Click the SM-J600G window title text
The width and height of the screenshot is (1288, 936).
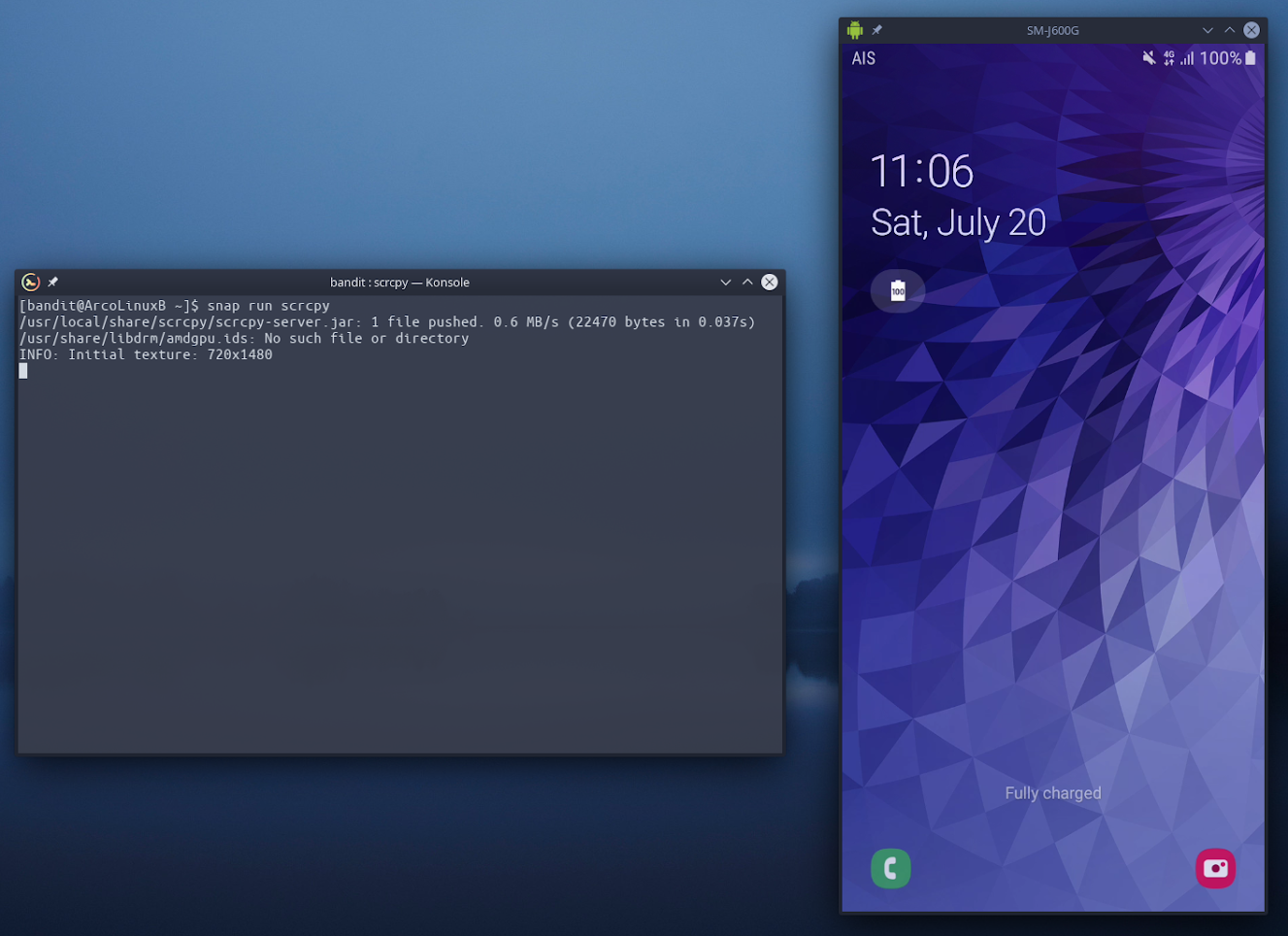coord(1053,30)
